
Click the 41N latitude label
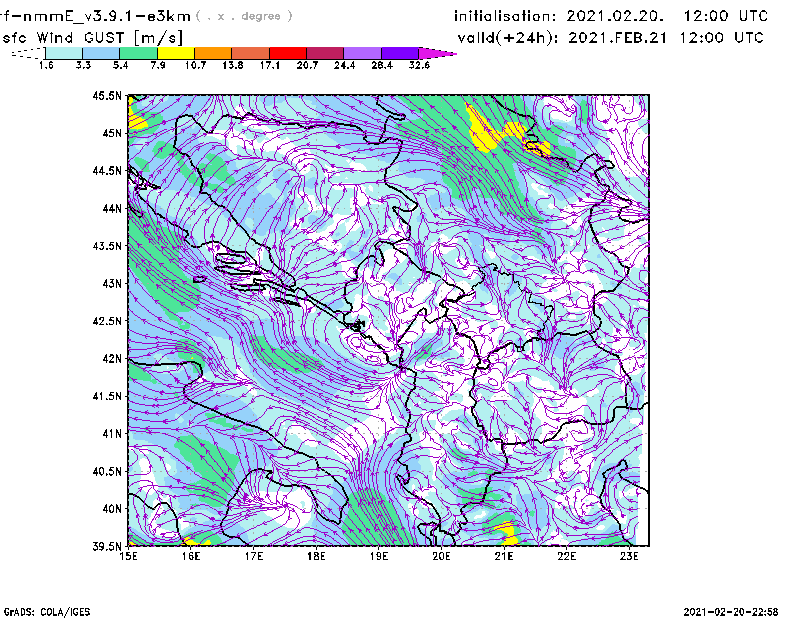(x=112, y=433)
